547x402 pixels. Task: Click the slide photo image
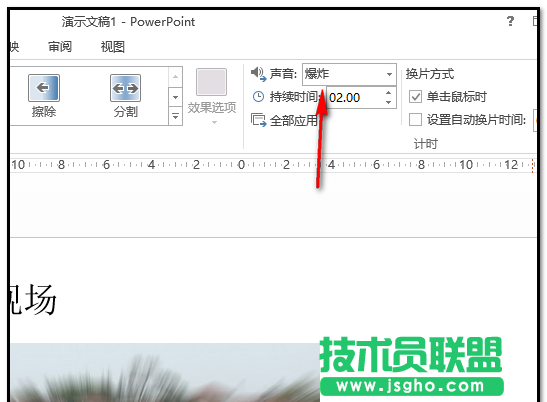coord(165,372)
